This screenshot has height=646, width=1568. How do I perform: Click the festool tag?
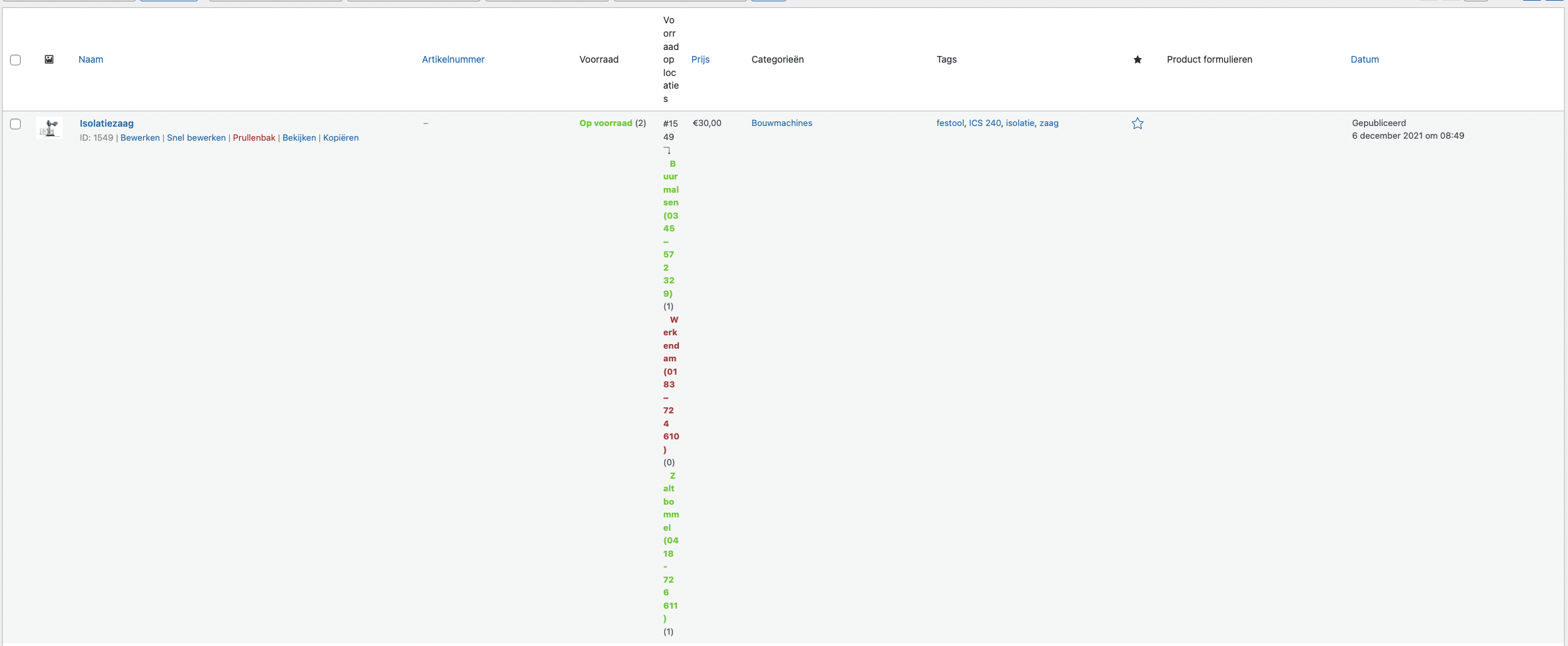point(950,123)
